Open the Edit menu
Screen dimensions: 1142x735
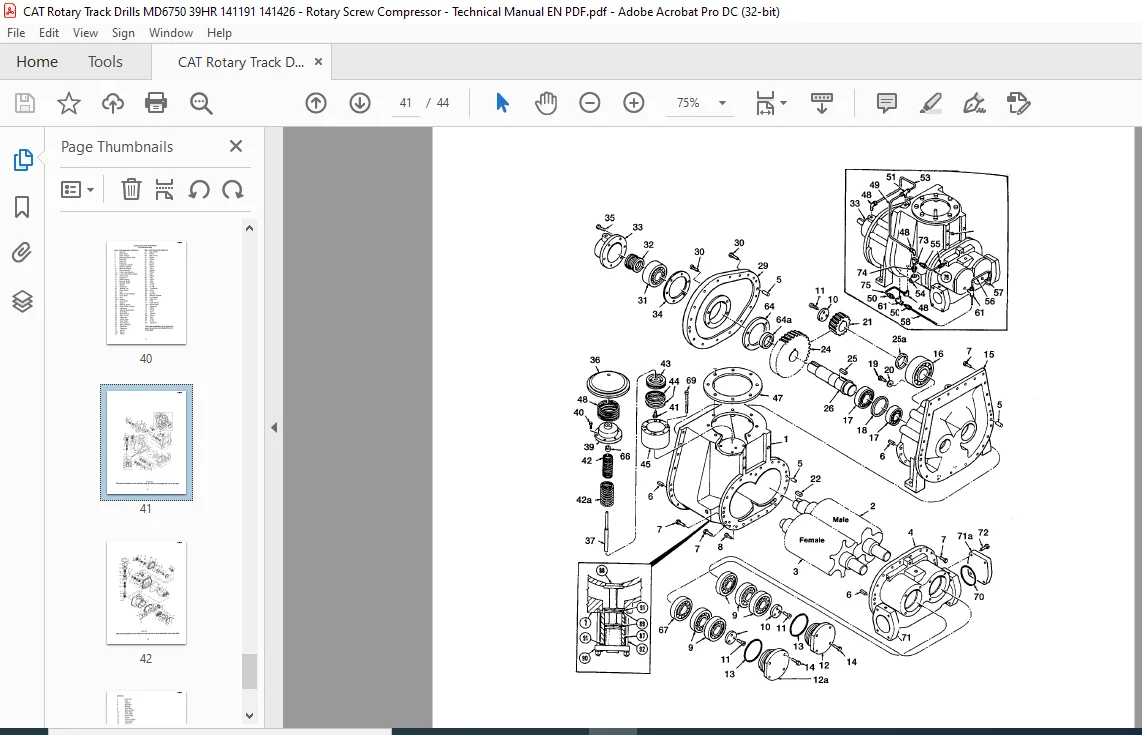(49, 33)
